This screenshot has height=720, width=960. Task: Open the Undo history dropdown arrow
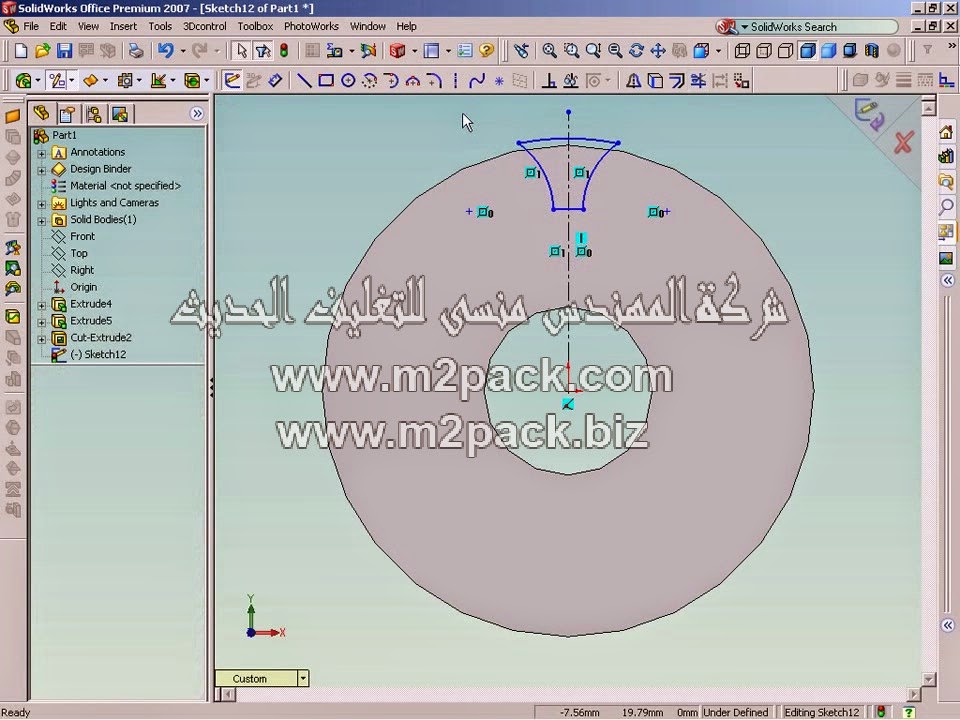(x=182, y=51)
